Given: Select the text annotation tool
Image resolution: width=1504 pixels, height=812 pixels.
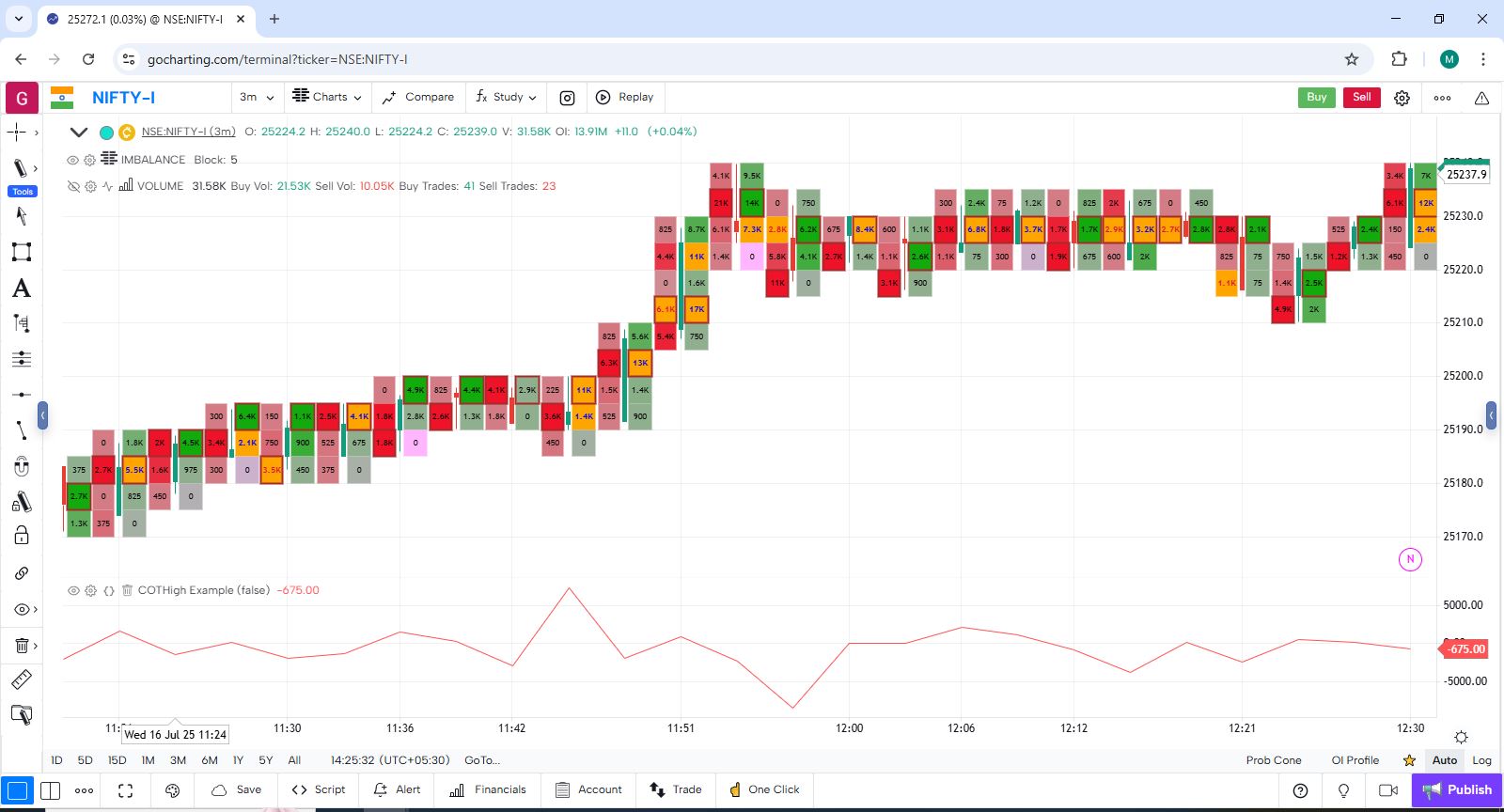Looking at the screenshot, I should click(21, 289).
